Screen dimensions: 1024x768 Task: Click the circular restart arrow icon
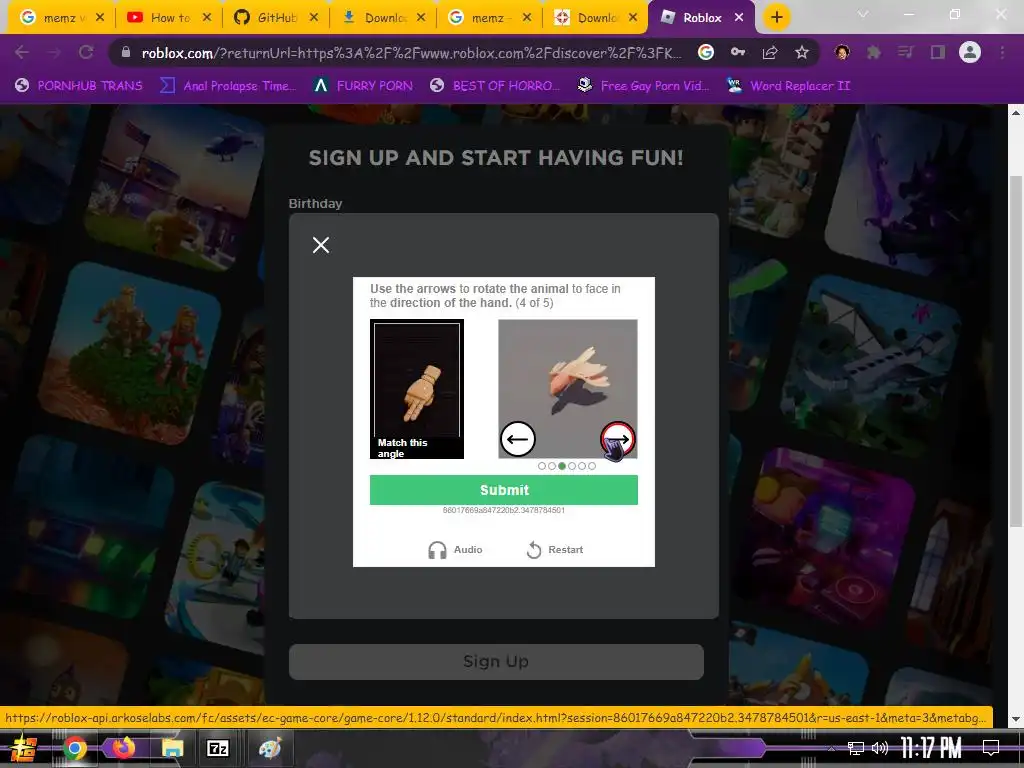point(534,550)
